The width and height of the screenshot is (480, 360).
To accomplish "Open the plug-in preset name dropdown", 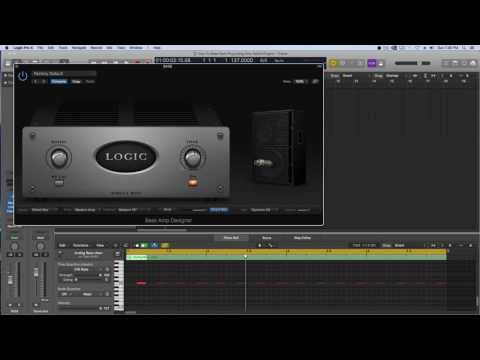I will pyautogui.click(x=64, y=73).
